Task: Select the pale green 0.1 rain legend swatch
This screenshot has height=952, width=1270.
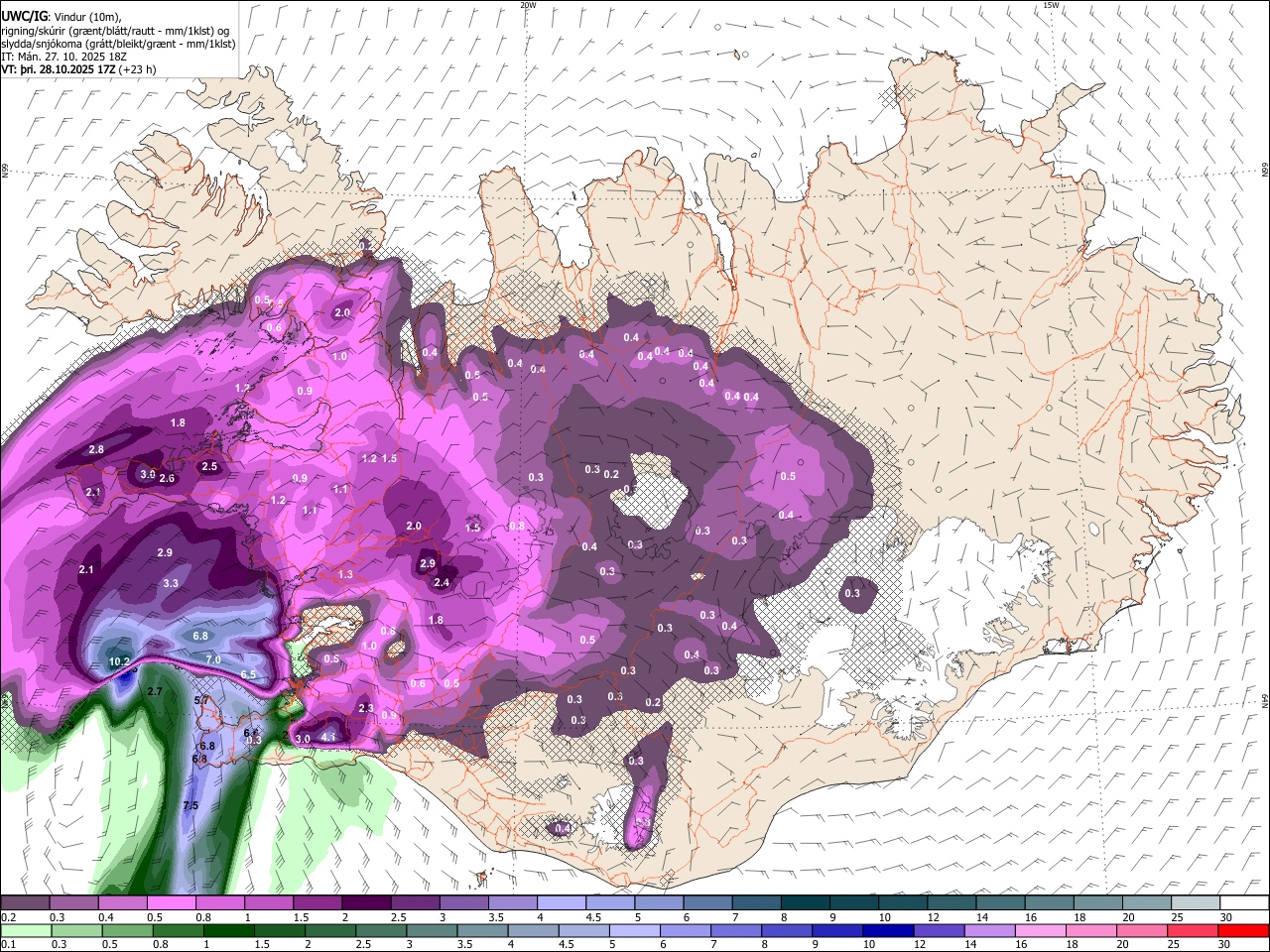Action: (x=25, y=930)
